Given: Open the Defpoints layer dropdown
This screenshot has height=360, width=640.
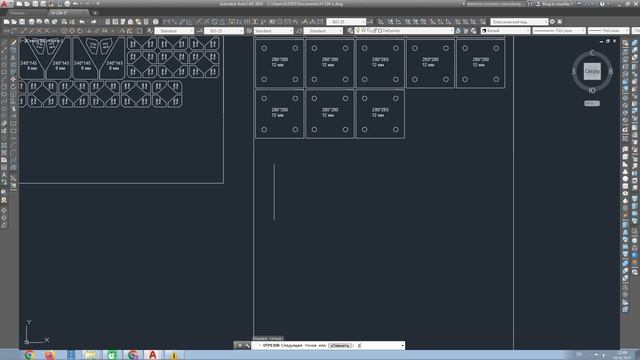Looking at the screenshot, I should [404, 31].
